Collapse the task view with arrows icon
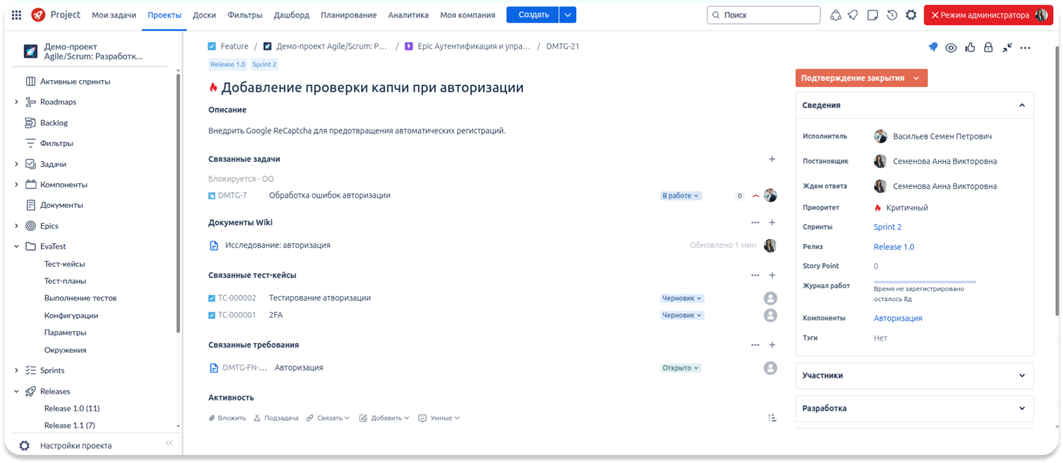 click(1007, 47)
